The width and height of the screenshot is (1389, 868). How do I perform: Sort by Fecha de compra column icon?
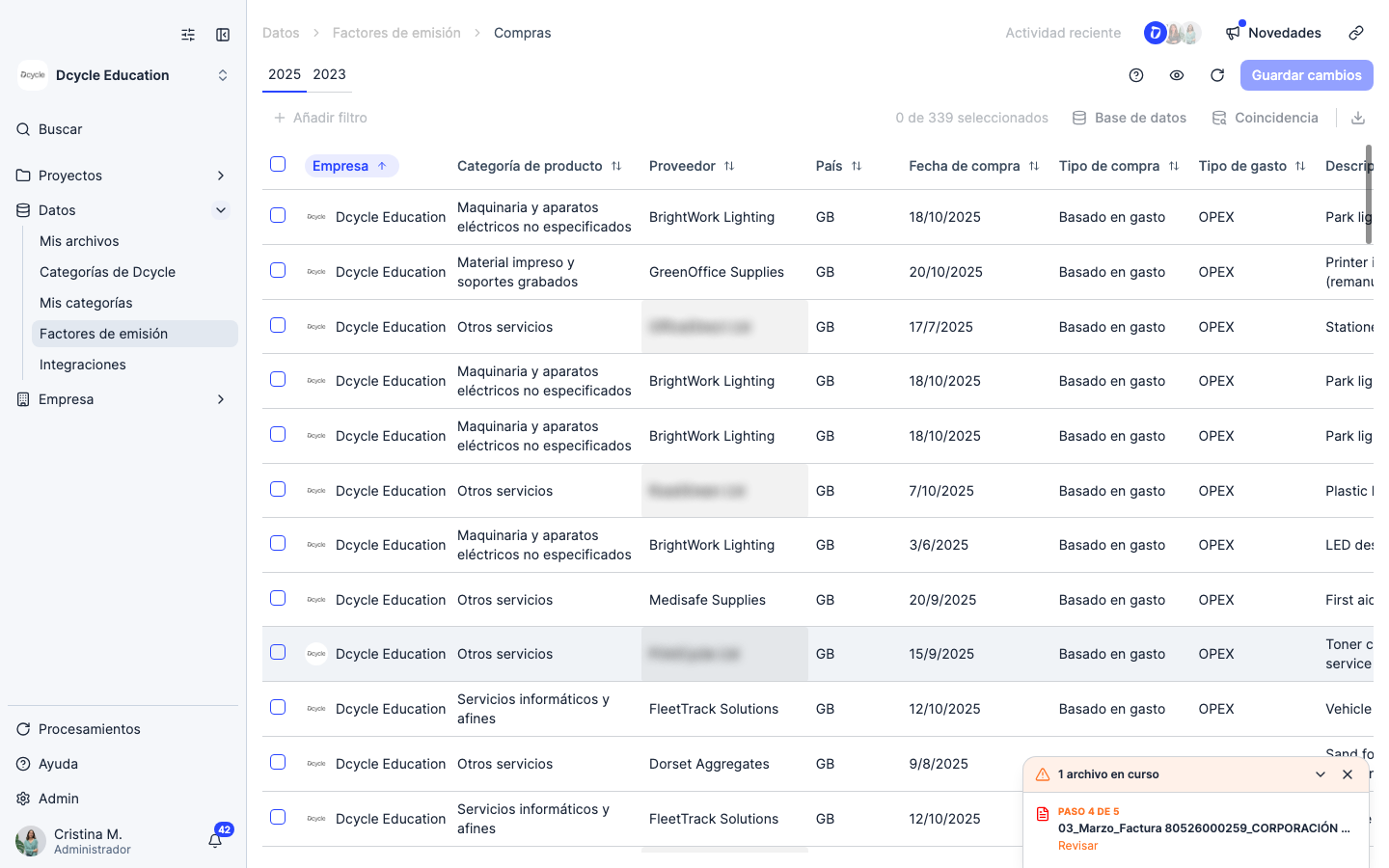coord(1034,166)
